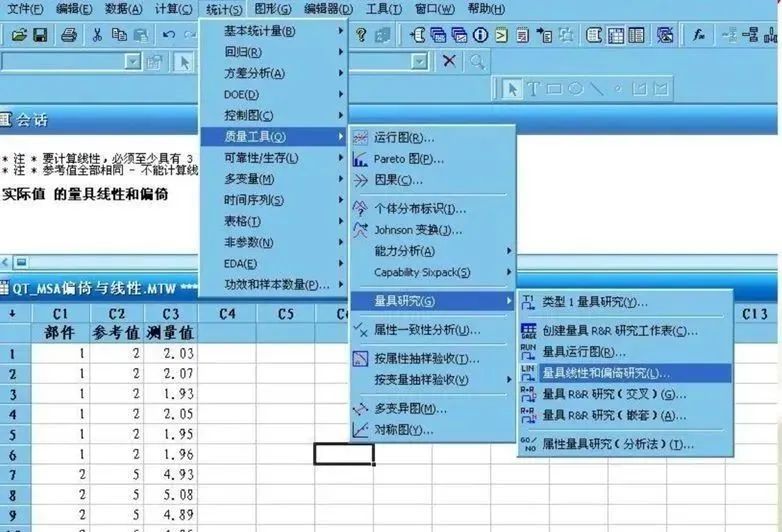The image size is (782, 532).
Task: Select the arrow pointer in graph editing toolbar
Action: tap(512, 89)
